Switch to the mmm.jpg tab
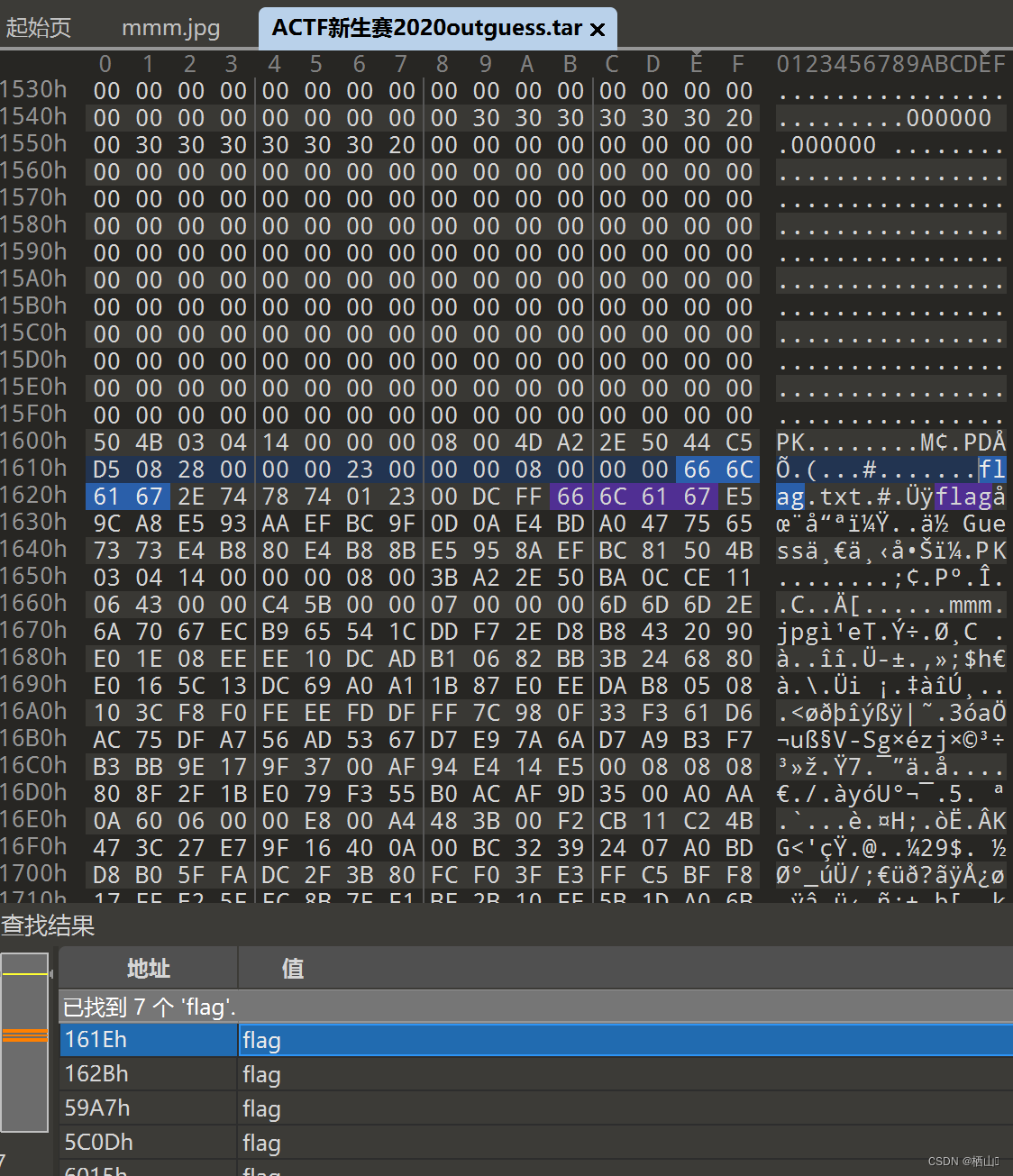Screen dimensions: 1013x1176 (170, 27)
